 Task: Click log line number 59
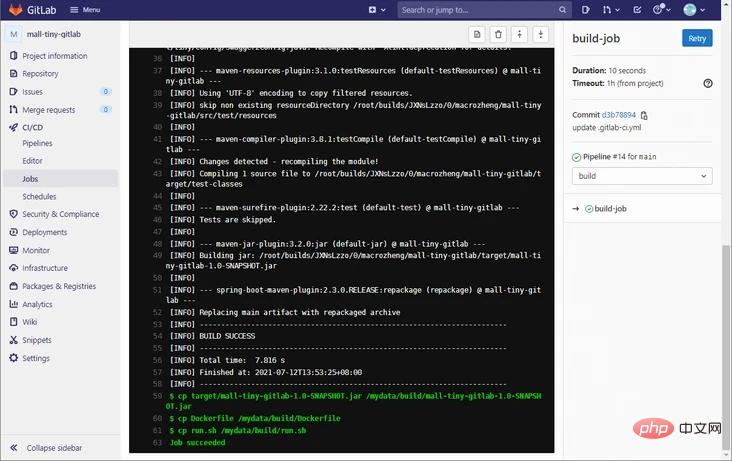157,396
